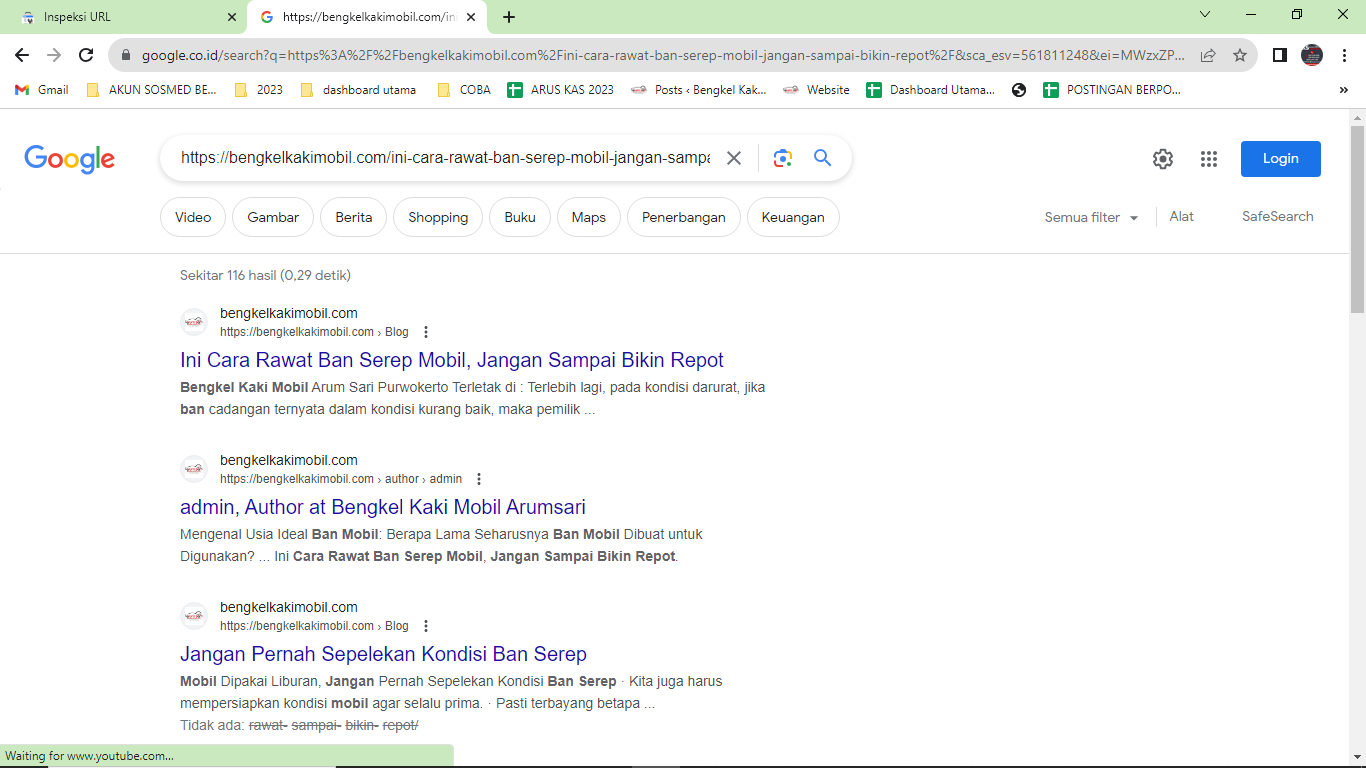Open the POSTINGAN BERPO... bookmark

(1112, 90)
